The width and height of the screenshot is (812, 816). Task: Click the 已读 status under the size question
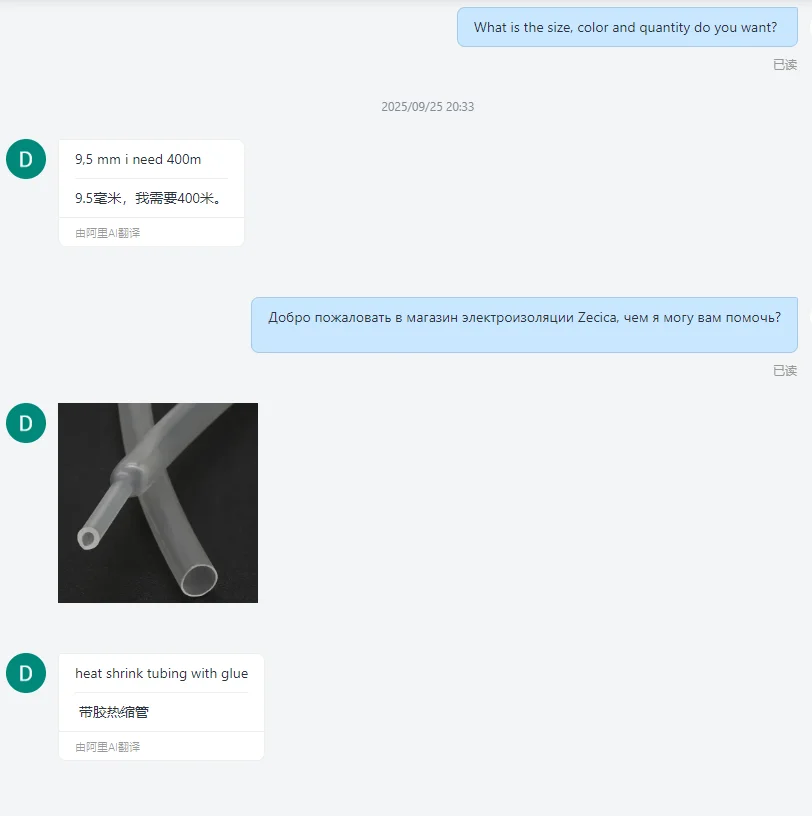785,65
